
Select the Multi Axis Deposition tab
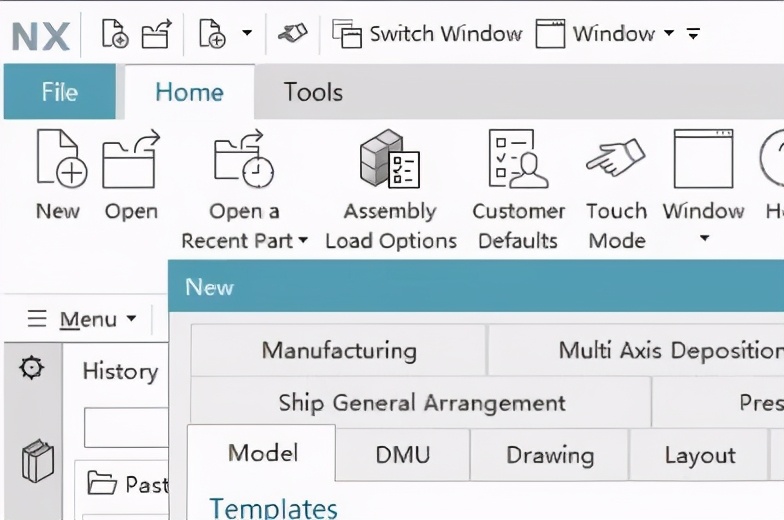pyautogui.click(x=636, y=350)
